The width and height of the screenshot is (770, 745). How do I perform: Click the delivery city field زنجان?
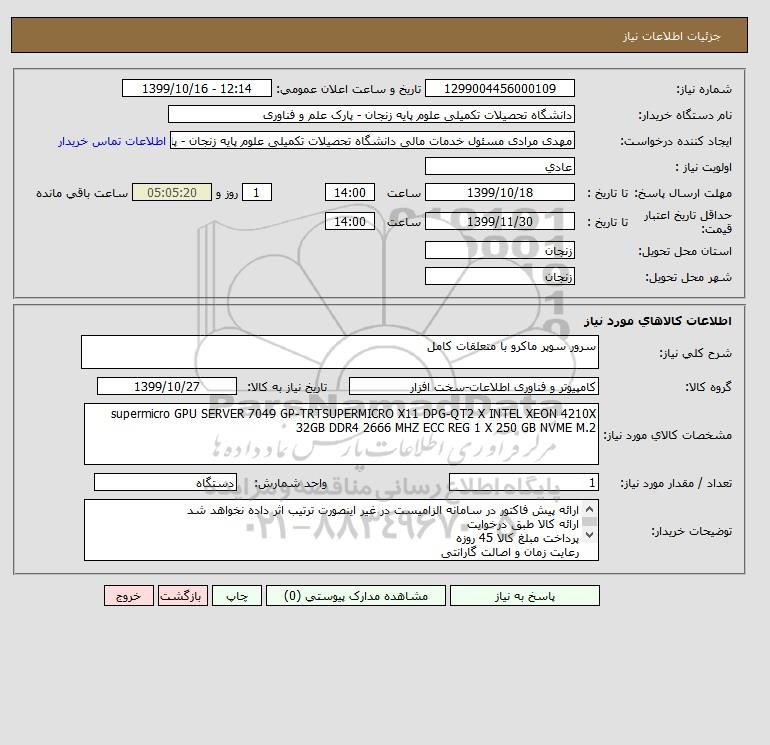499,276
